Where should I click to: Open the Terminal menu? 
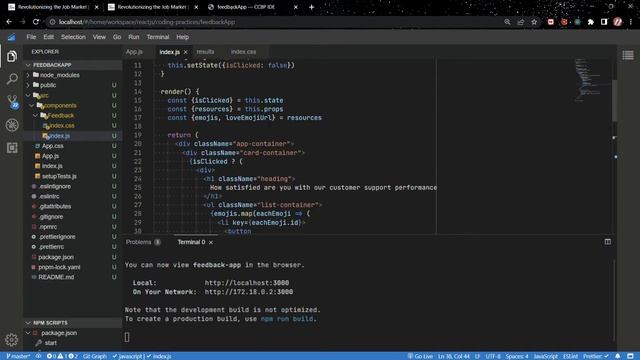tap(158, 37)
